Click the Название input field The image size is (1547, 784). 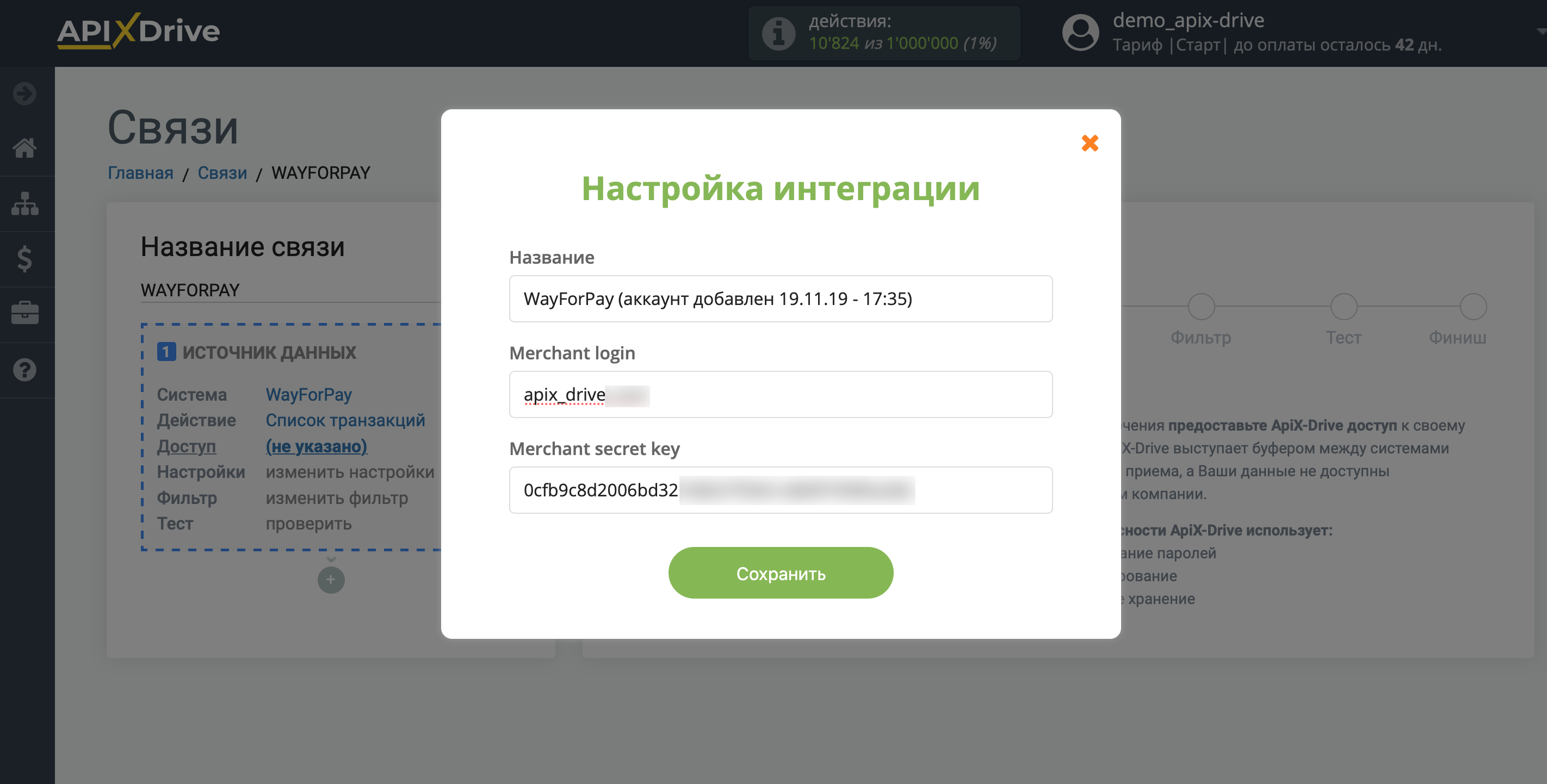pyautogui.click(x=780, y=298)
